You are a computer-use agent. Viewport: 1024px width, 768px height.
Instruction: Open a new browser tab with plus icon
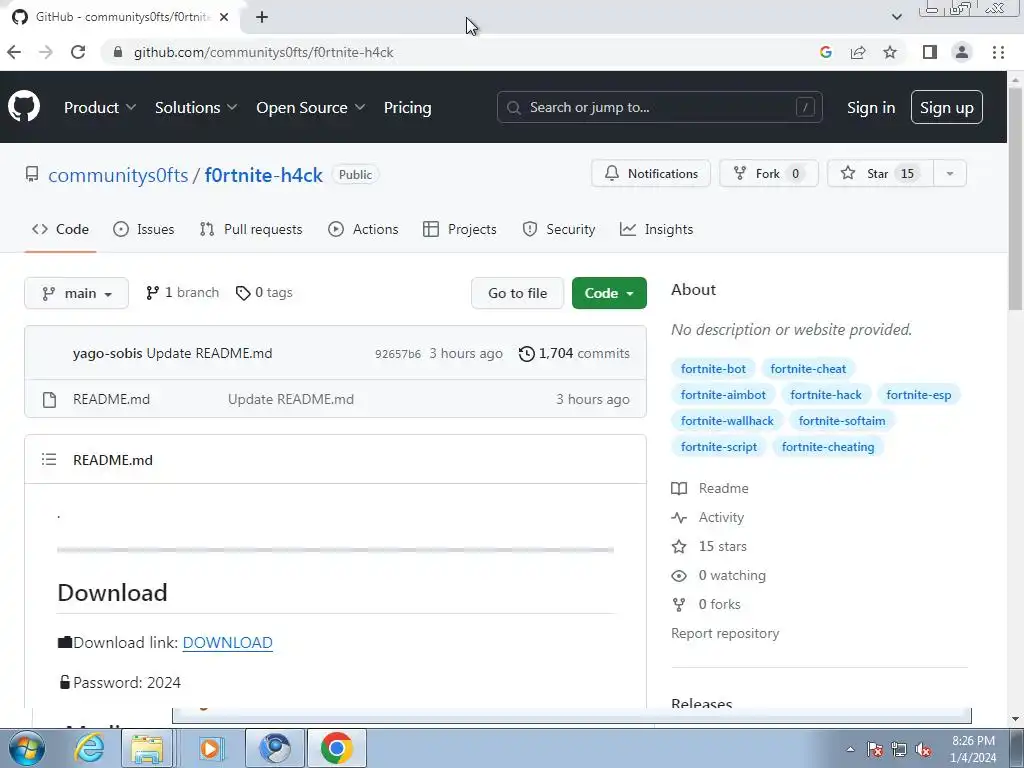tap(262, 17)
